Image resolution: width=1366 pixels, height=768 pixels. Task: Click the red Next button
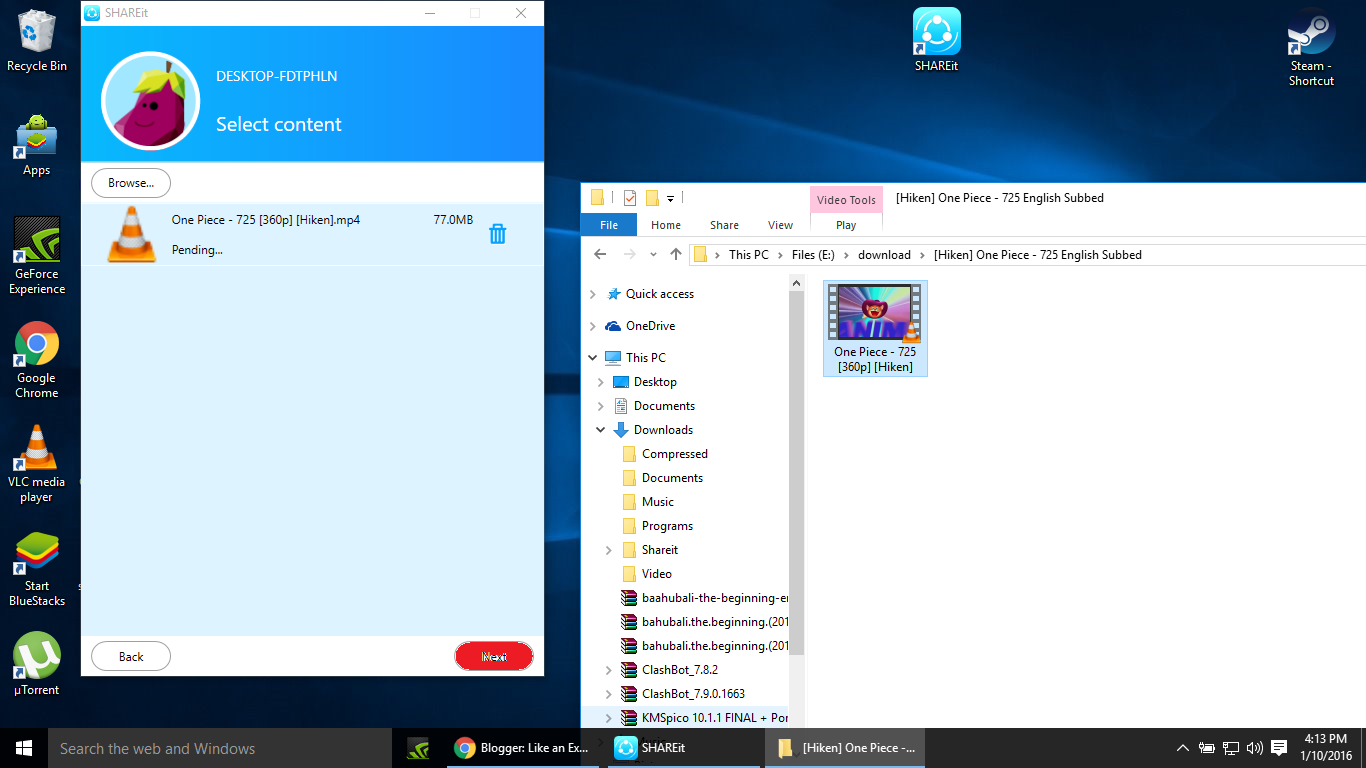coord(494,656)
